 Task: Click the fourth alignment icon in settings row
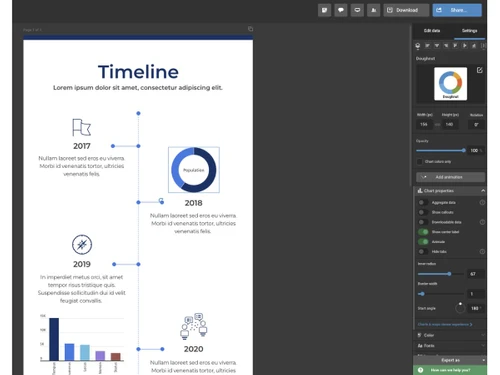coord(446,46)
